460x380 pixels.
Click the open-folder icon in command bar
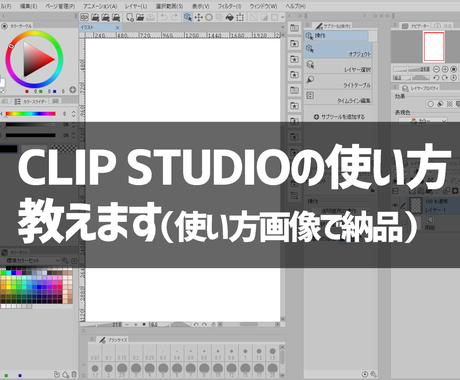tap(140, 17)
